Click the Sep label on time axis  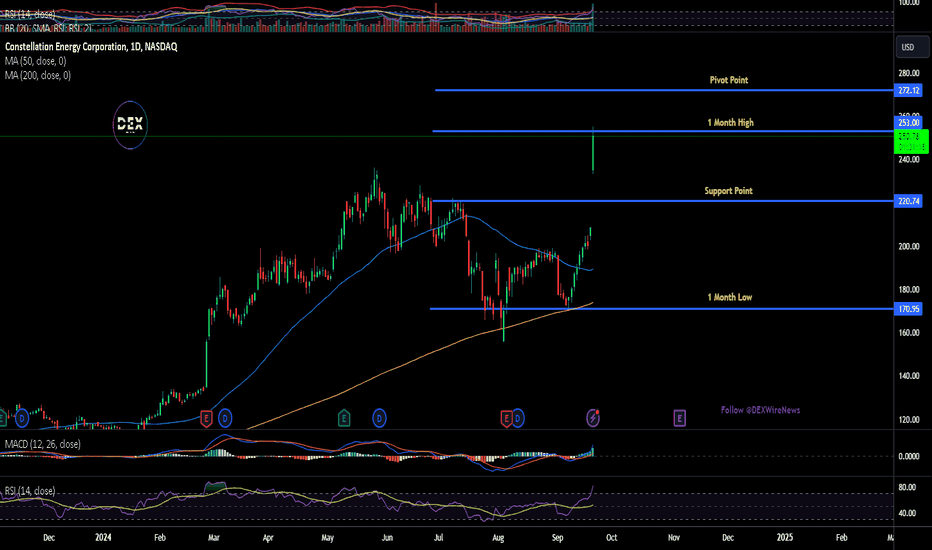point(557,538)
